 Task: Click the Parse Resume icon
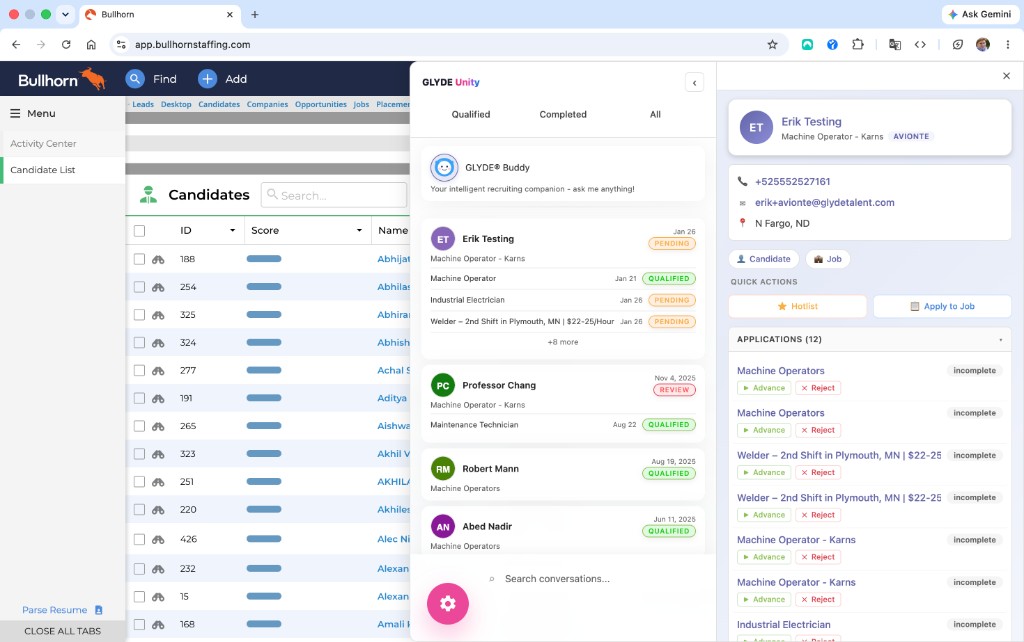pos(99,610)
